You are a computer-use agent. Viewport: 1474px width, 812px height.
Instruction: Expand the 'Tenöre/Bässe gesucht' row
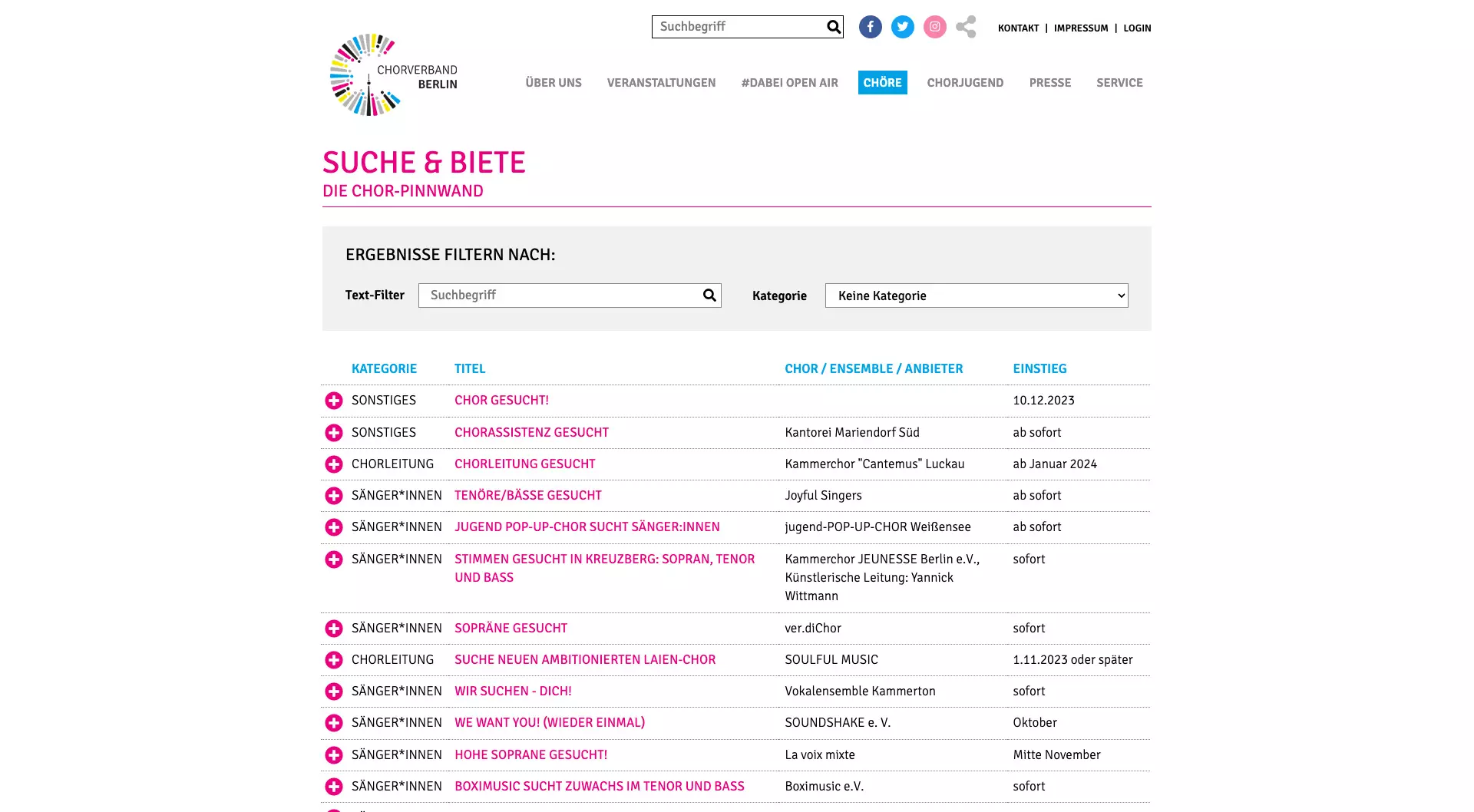tap(334, 496)
